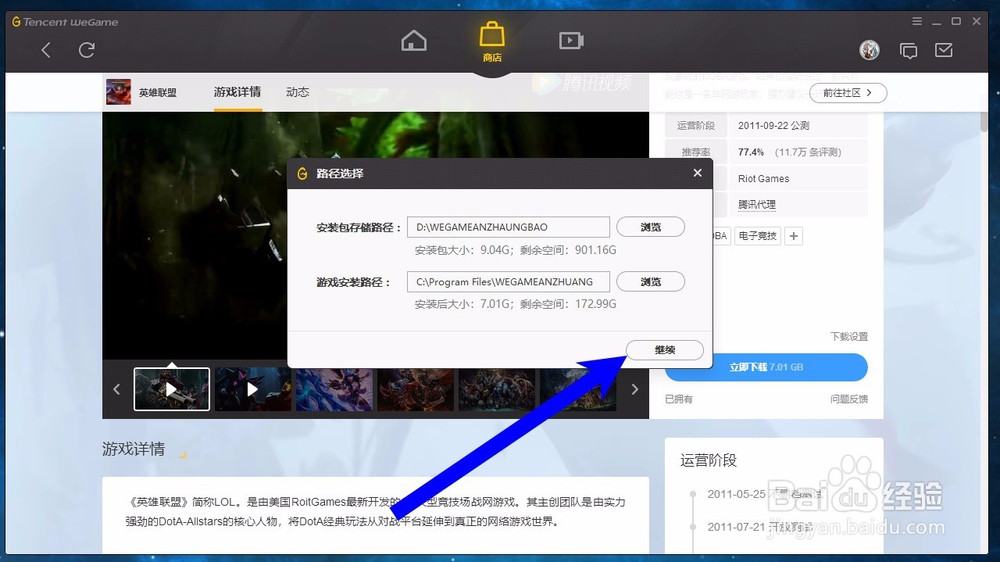Refresh the page with the reload icon
Viewport: 1000px width, 562px height.
[x=87, y=50]
